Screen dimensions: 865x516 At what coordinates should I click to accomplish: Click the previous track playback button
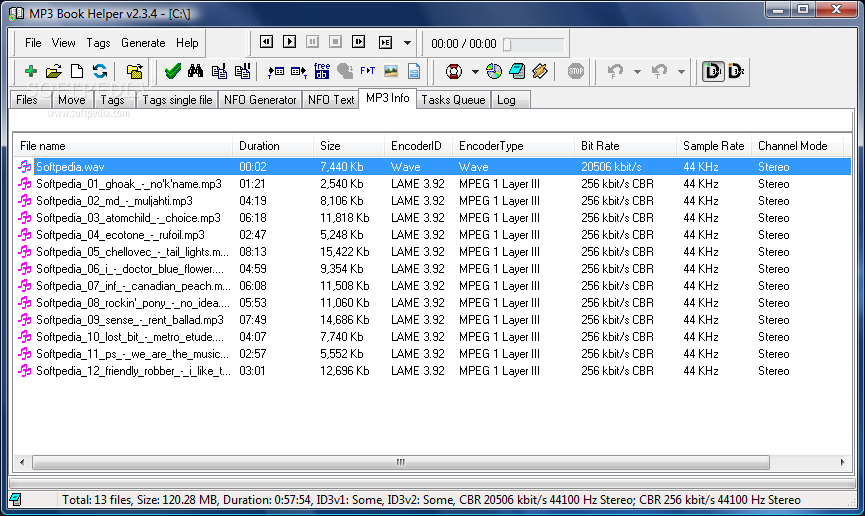(266, 42)
